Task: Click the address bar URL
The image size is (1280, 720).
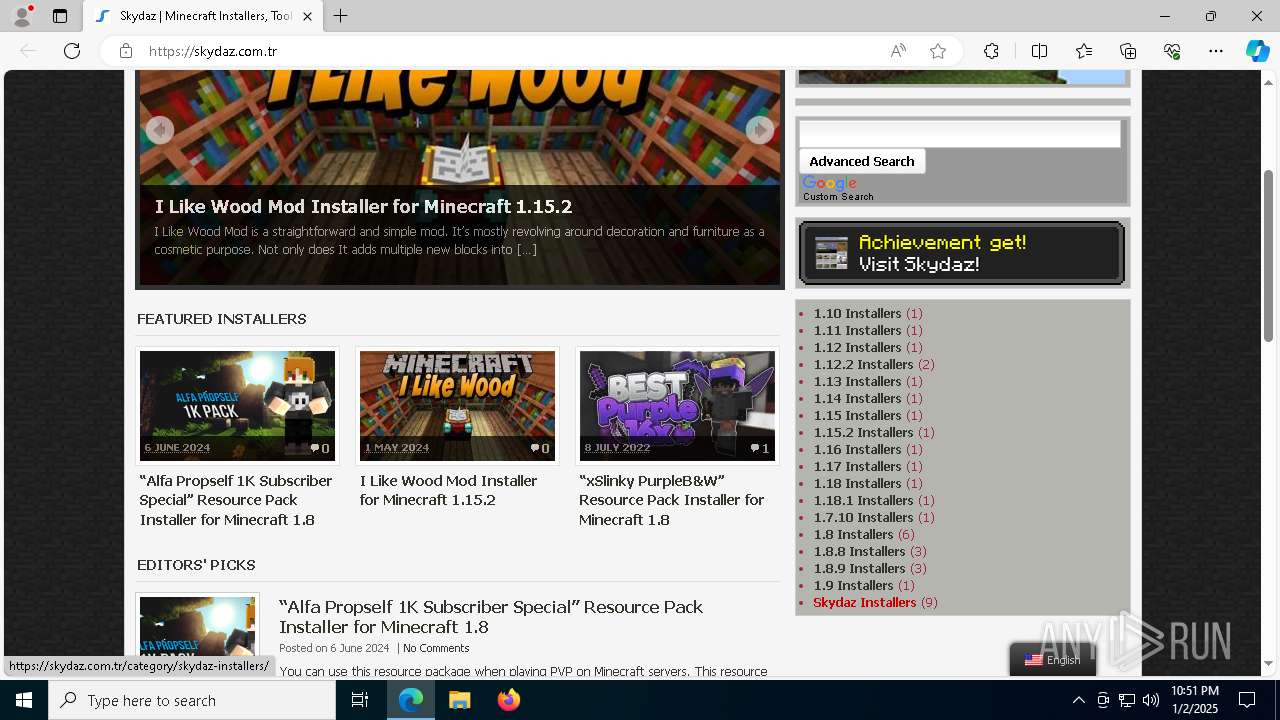Action: 213,51
